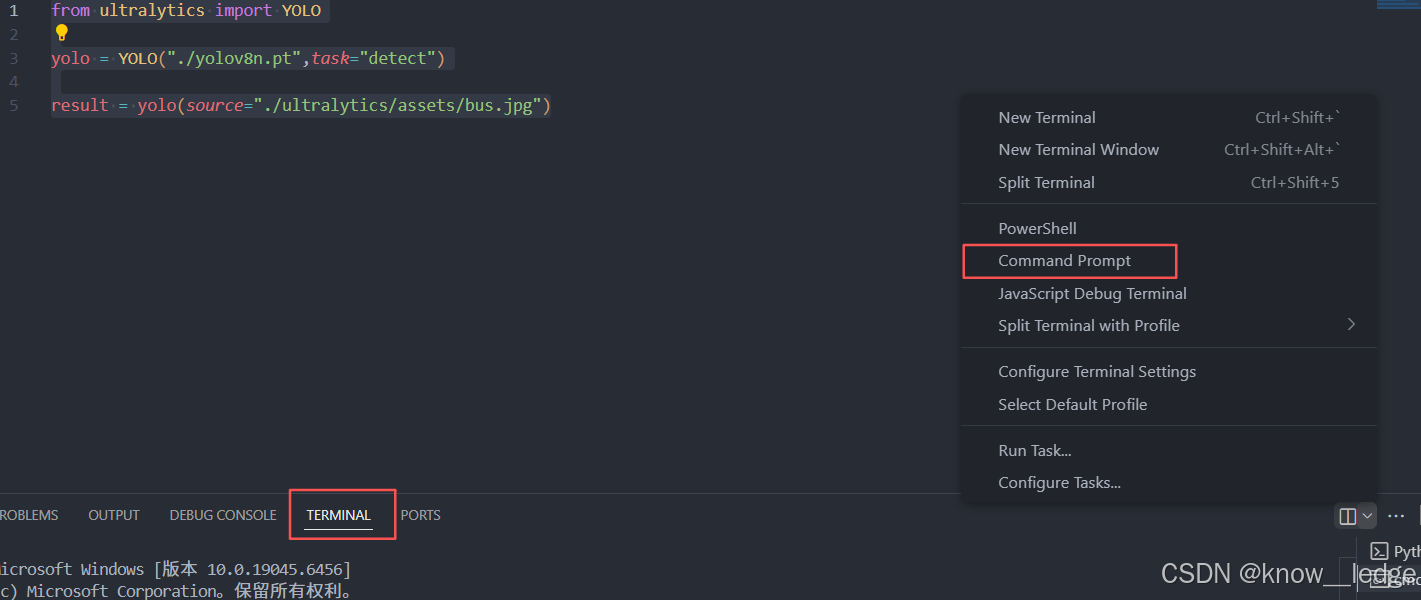Switch to the PROBLEMS panel tab
This screenshot has height=600, width=1421.
(x=28, y=516)
